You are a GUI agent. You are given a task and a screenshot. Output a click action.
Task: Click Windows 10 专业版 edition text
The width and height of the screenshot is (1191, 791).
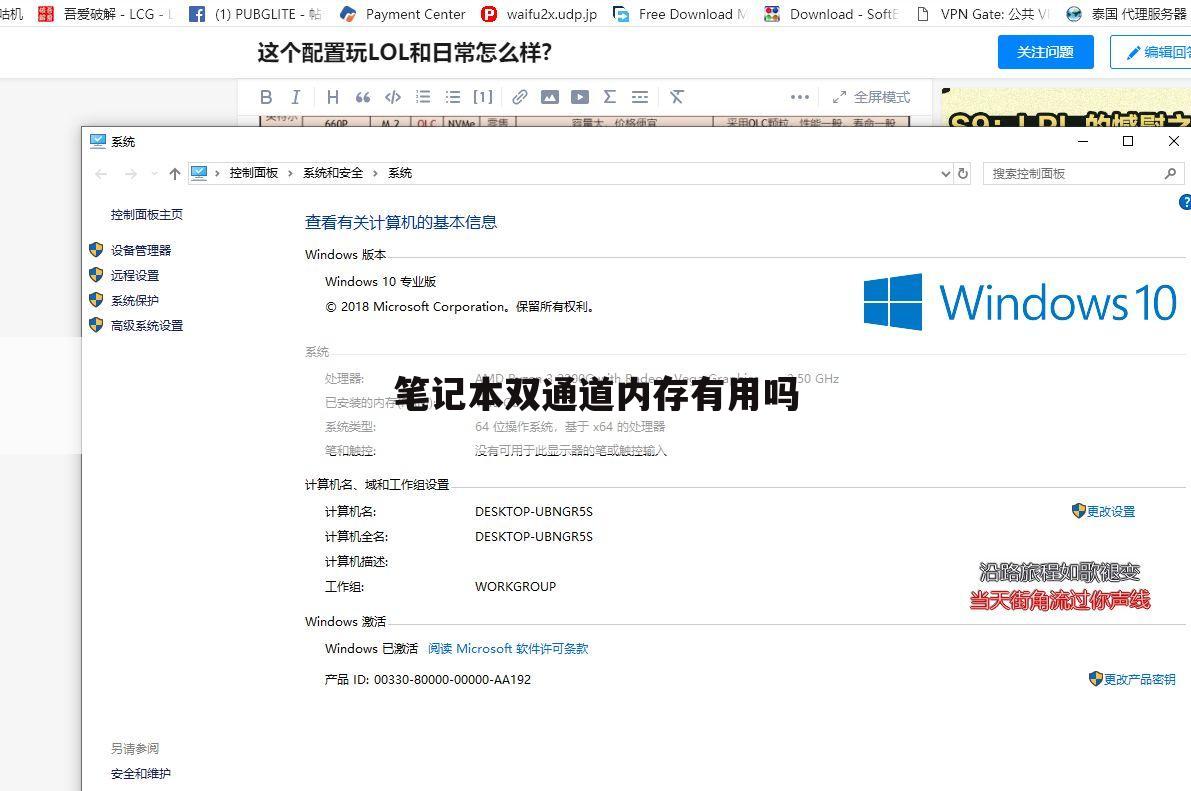[381, 281]
